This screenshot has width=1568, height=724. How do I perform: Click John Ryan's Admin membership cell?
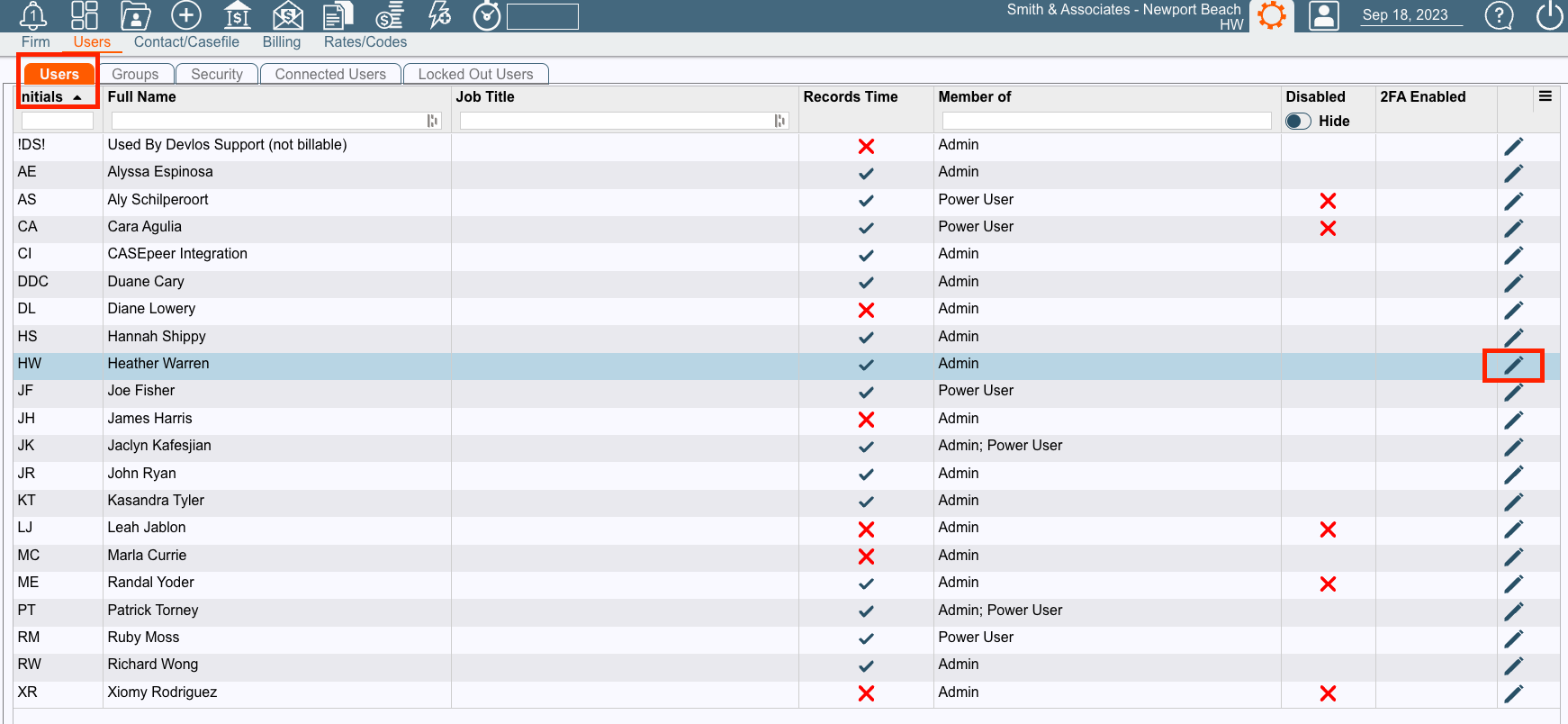point(1107,474)
